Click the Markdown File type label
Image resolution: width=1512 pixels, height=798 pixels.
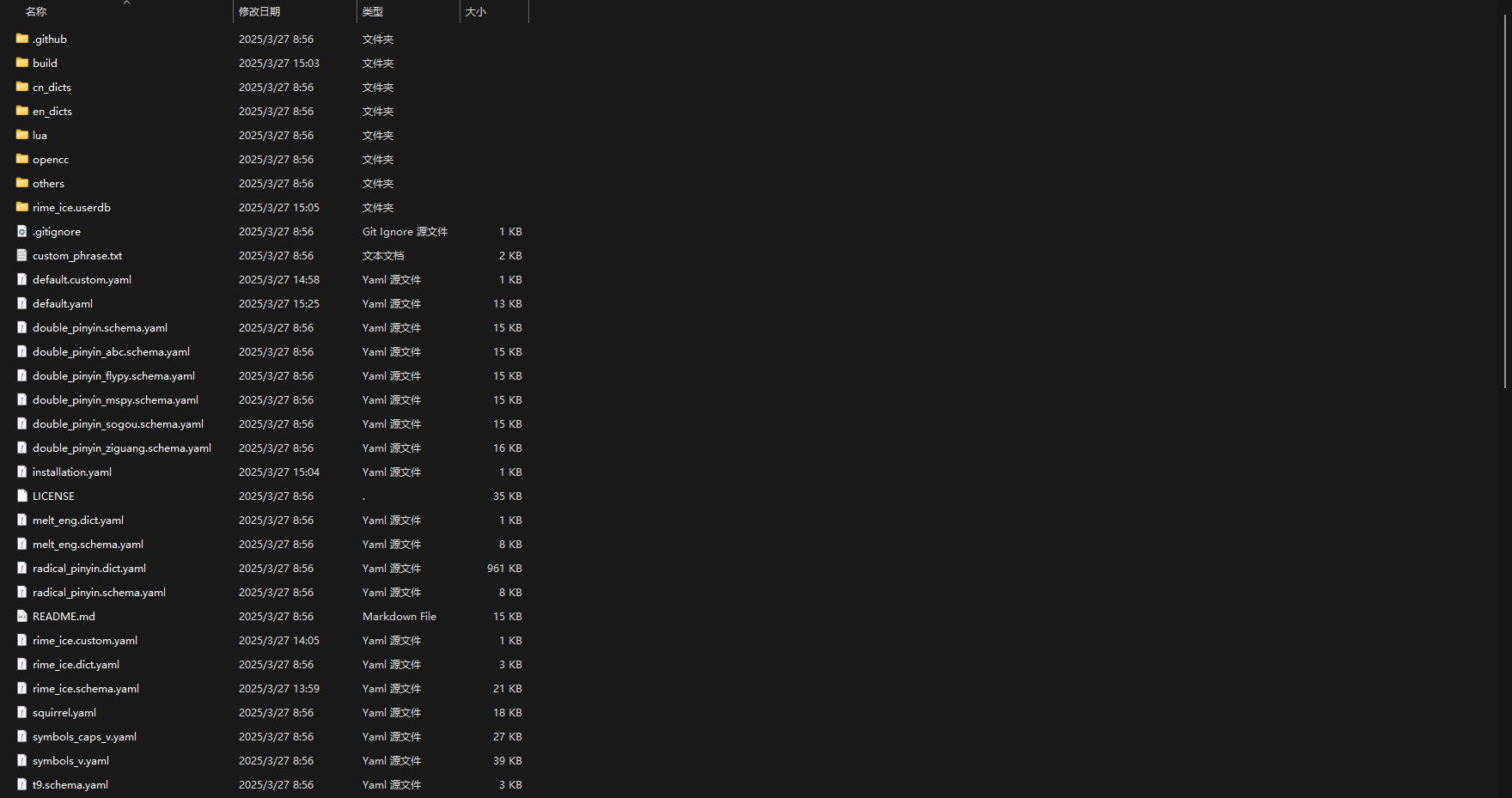(399, 617)
